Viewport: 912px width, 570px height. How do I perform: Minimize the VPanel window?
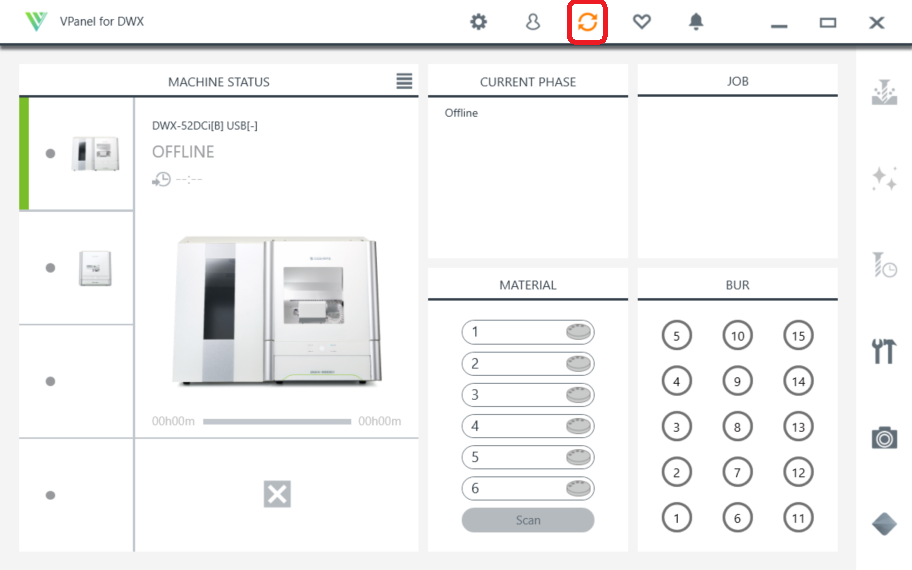click(779, 25)
